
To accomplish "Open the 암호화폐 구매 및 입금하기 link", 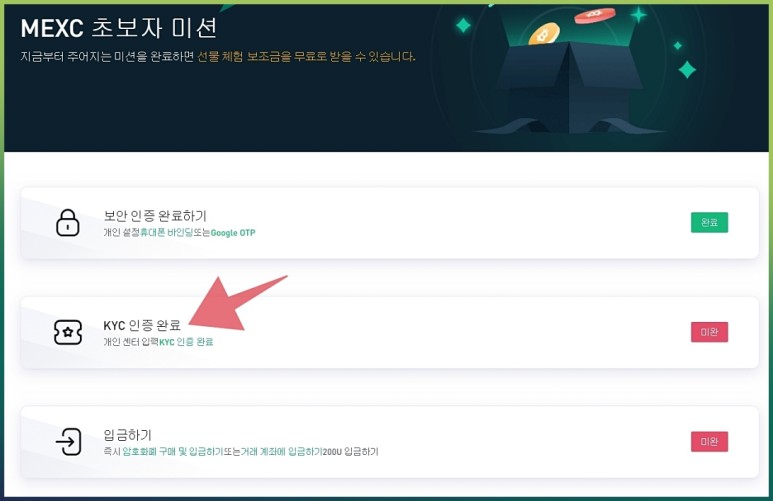I will click(x=173, y=451).
